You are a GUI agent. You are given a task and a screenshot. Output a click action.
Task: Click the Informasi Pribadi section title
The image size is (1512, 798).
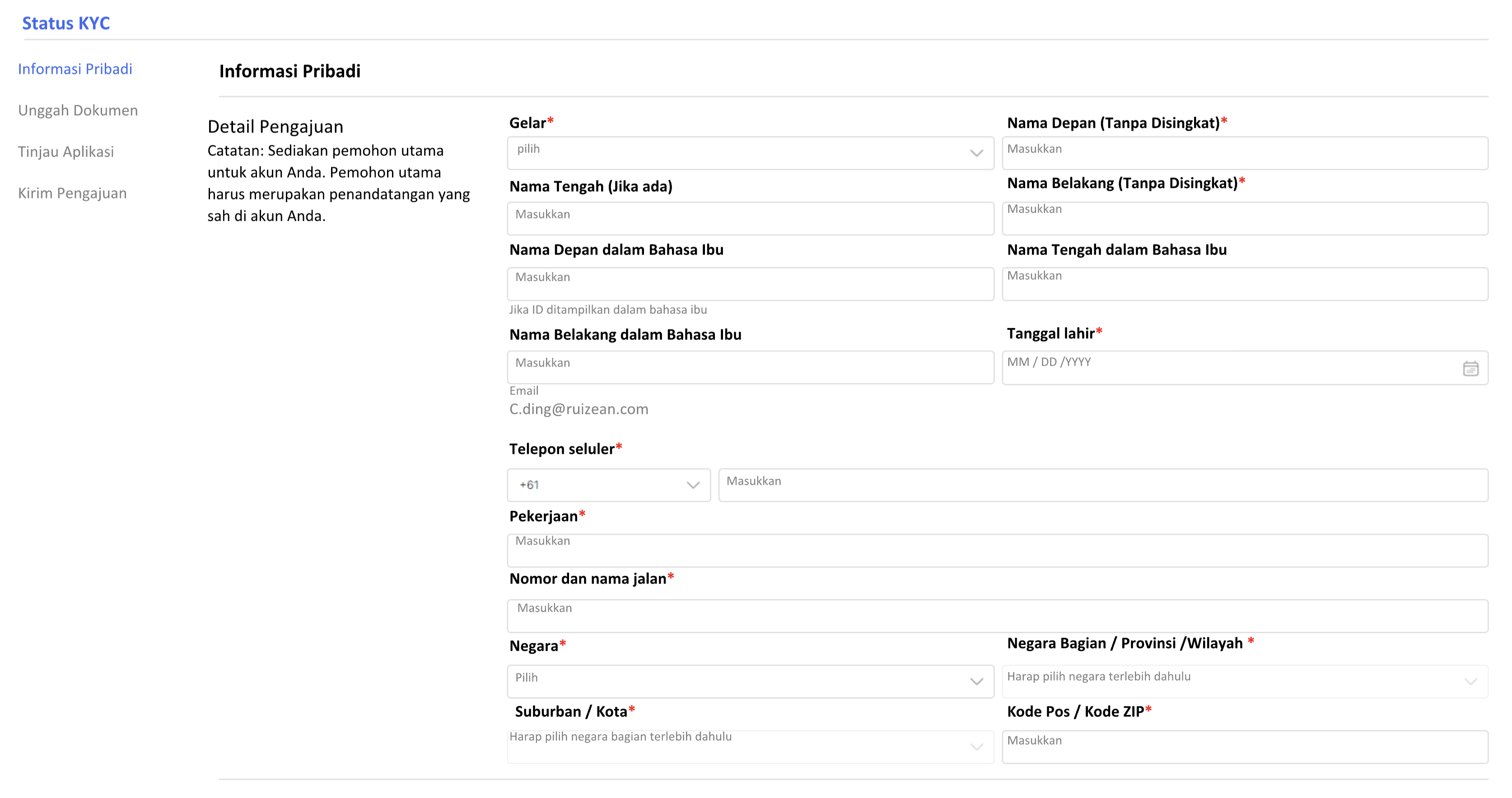click(x=290, y=71)
